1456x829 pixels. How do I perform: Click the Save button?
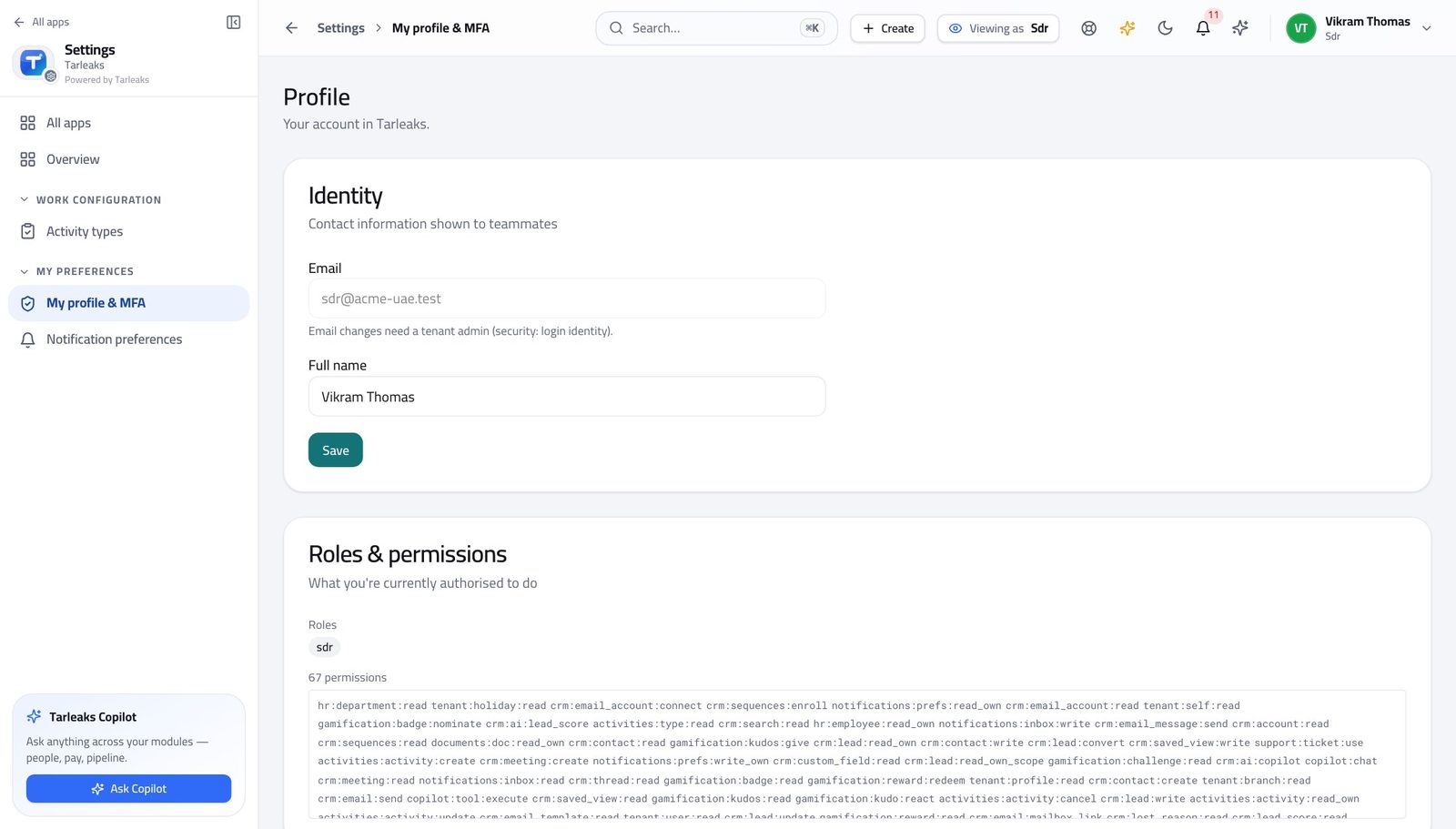pyautogui.click(x=336, y=450)
